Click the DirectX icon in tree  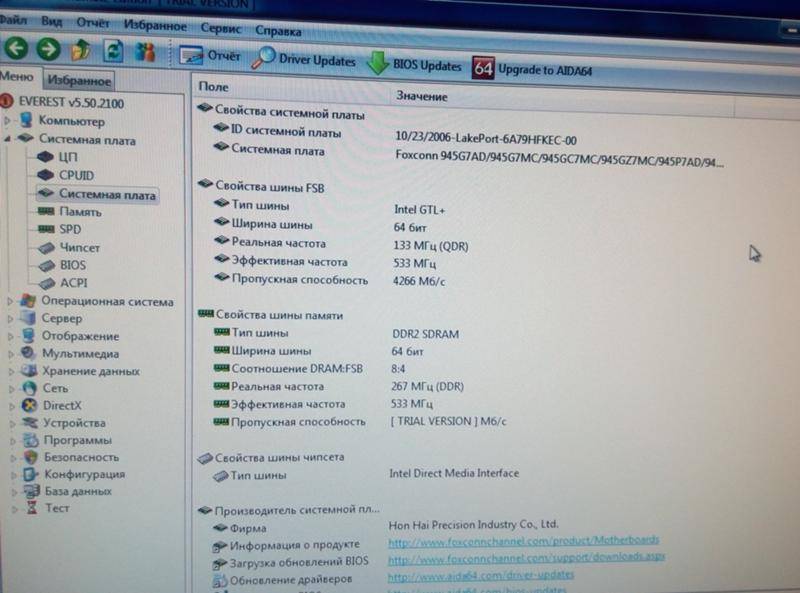(30, 406)
